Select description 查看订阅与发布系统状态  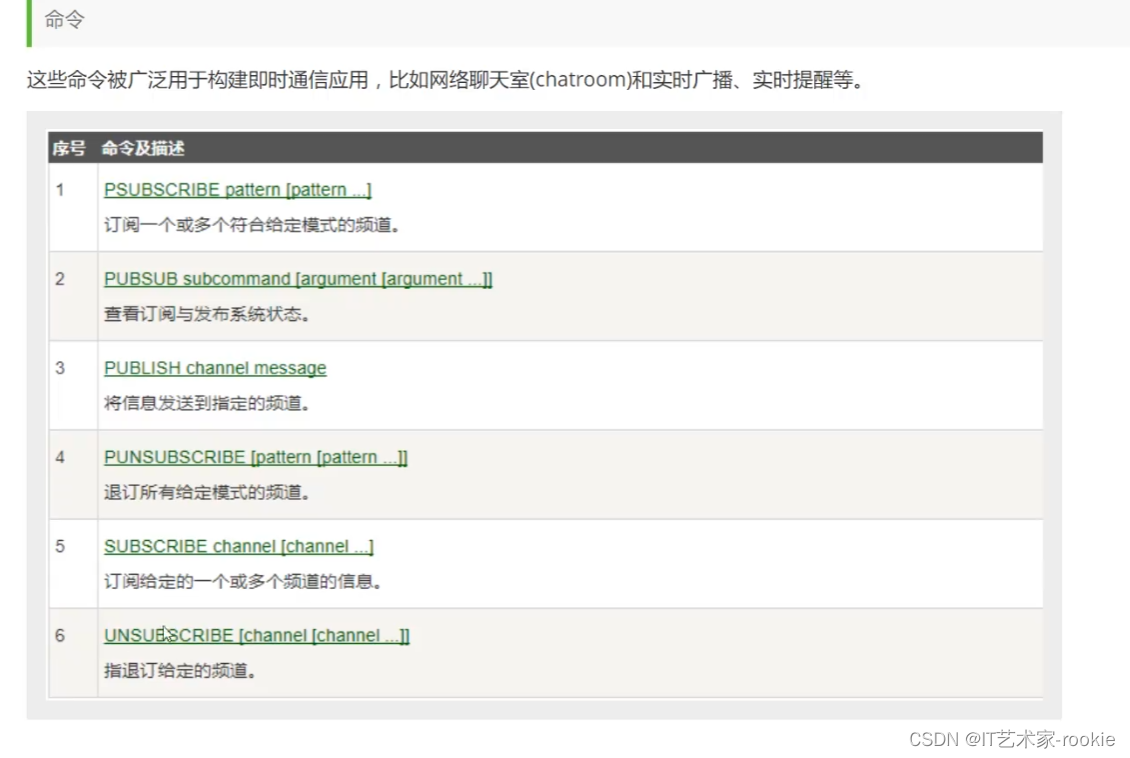tap(206, 314)
